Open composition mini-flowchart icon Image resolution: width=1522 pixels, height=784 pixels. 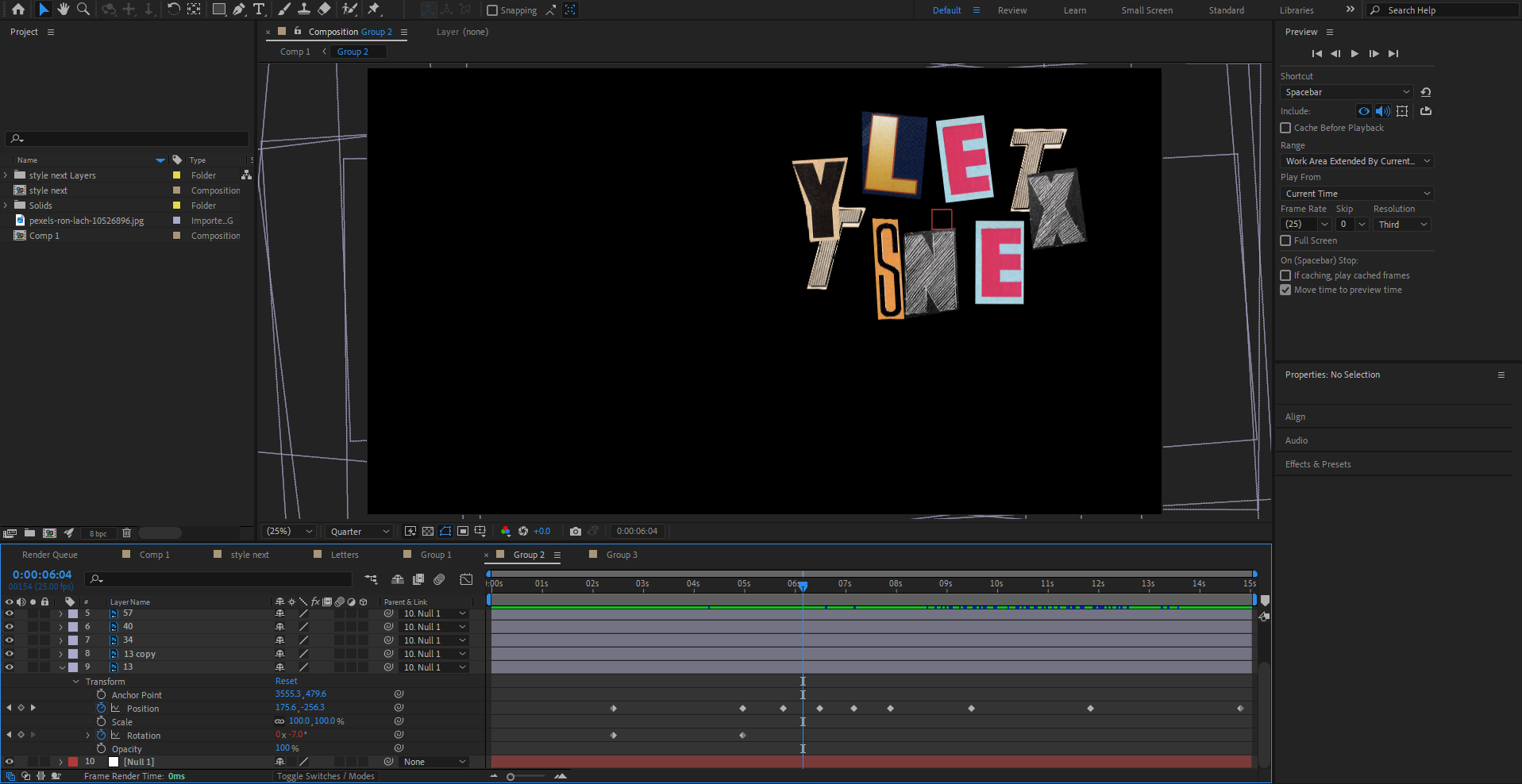(371, 579)
